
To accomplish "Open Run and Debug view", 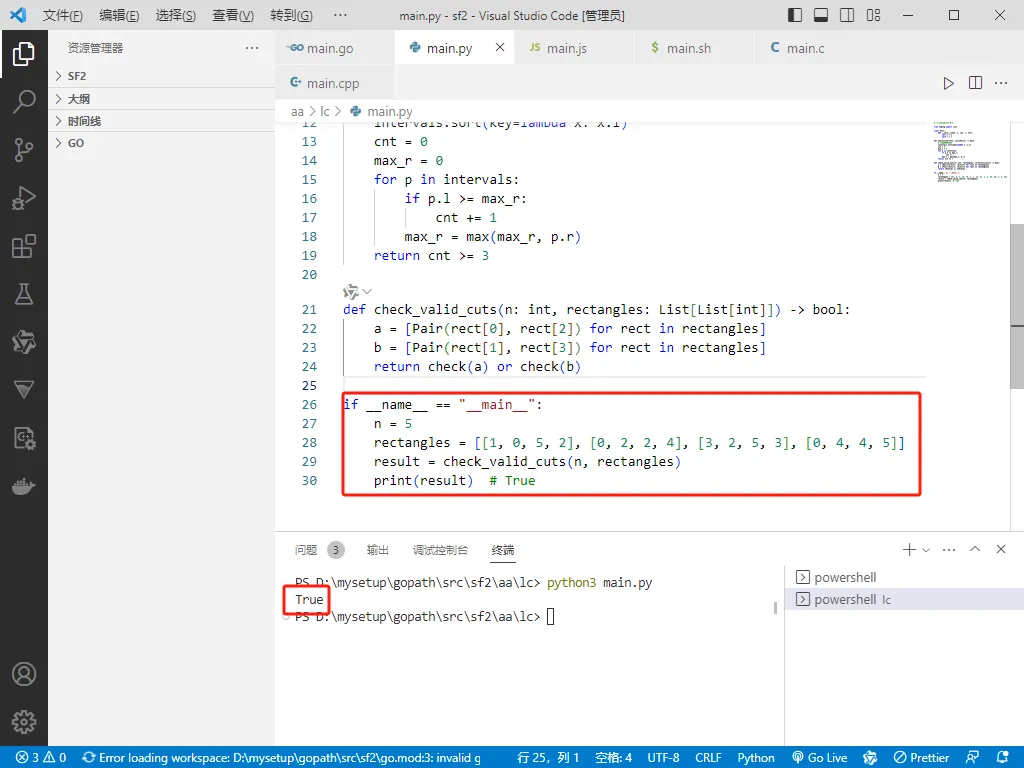I will (24, 198).
